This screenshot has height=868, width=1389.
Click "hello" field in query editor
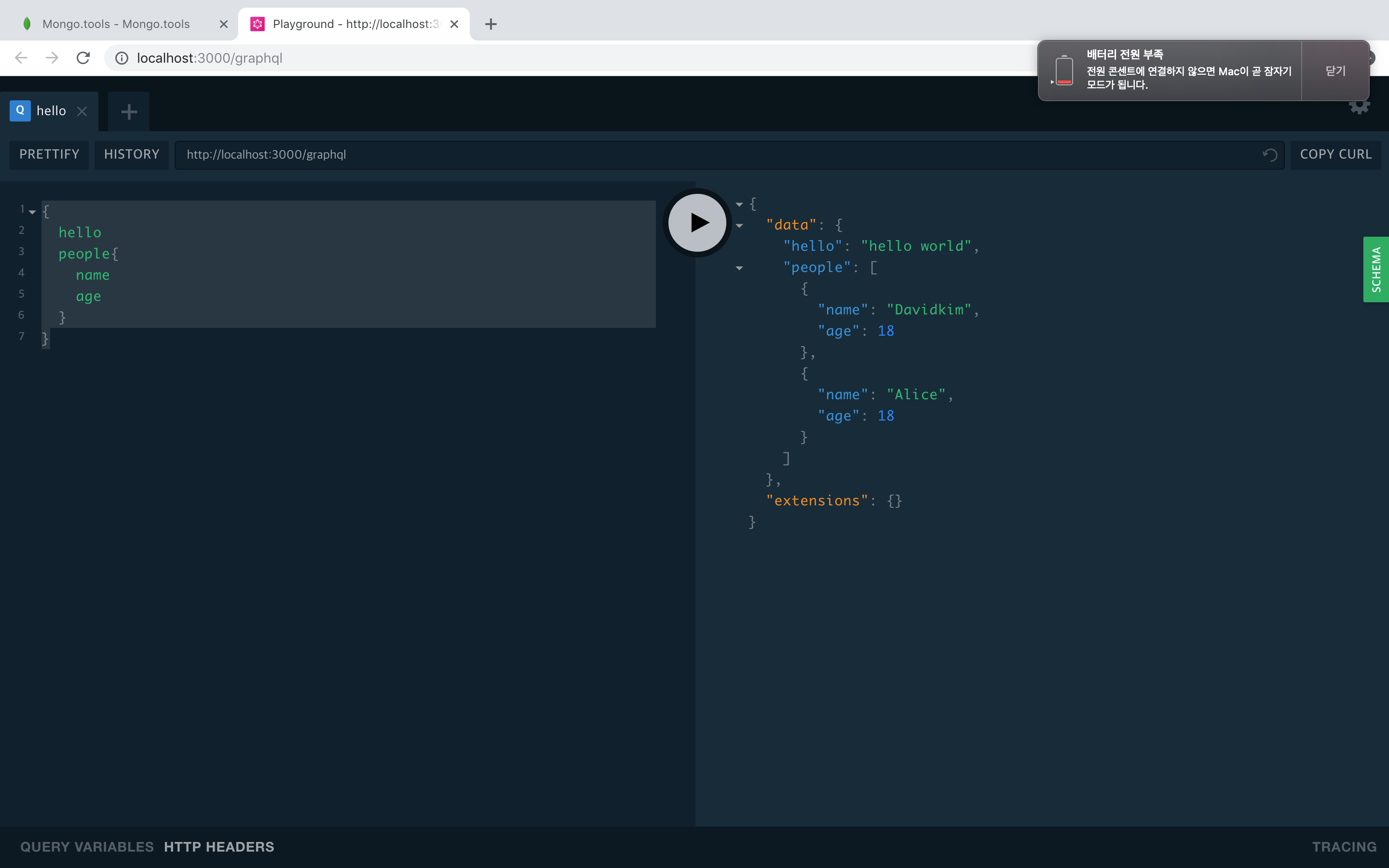pos(80,232)
